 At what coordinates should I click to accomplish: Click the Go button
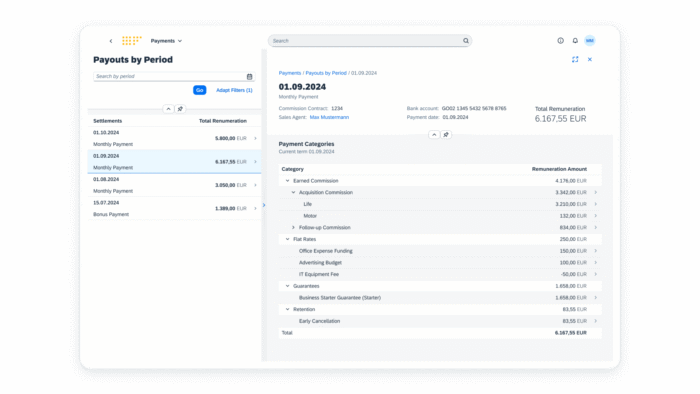tap(200, 90)
